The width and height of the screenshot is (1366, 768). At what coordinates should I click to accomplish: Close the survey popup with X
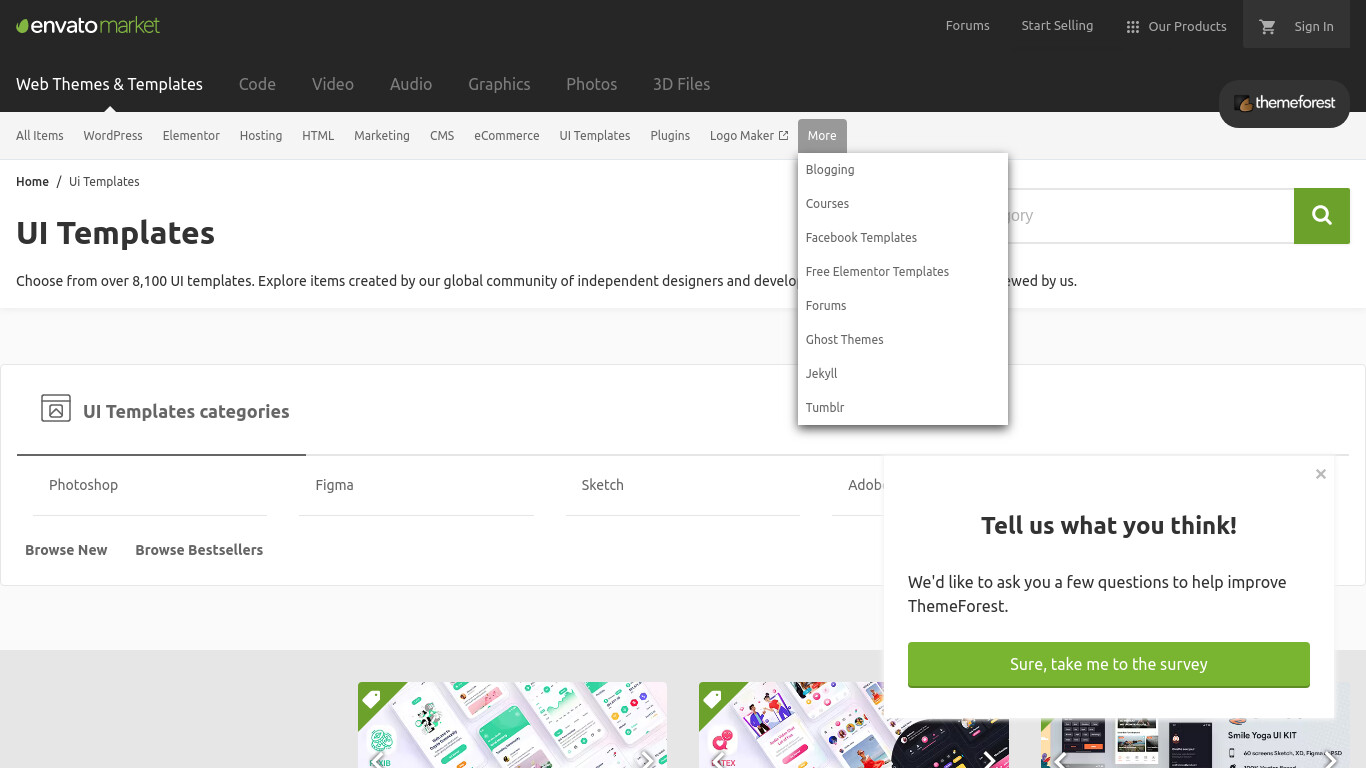(x=1321, y=474)
